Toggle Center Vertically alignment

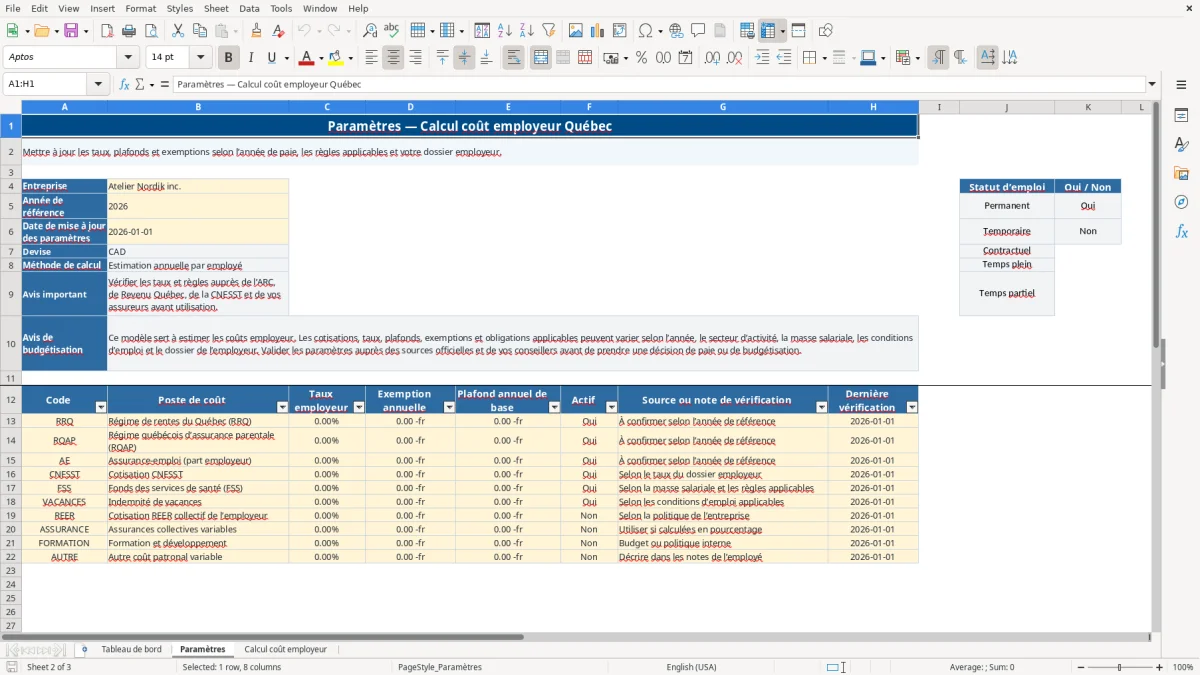coord(464,58)
